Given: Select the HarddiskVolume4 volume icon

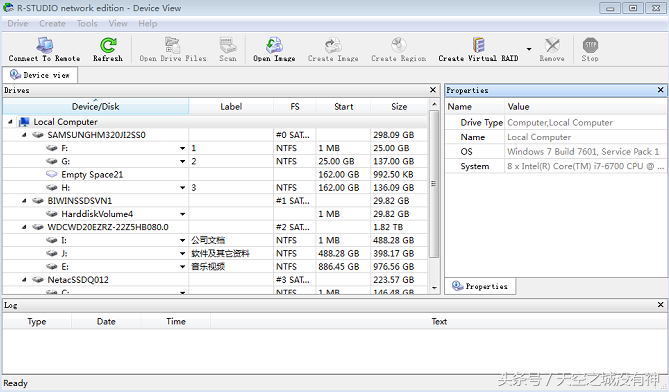Looking at the screenshot, I should coord(52,214).
